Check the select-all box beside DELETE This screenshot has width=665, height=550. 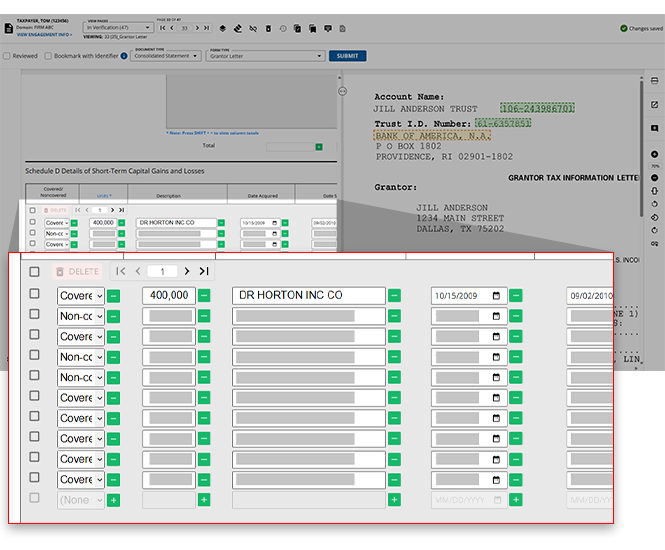(x=35, y=271)
